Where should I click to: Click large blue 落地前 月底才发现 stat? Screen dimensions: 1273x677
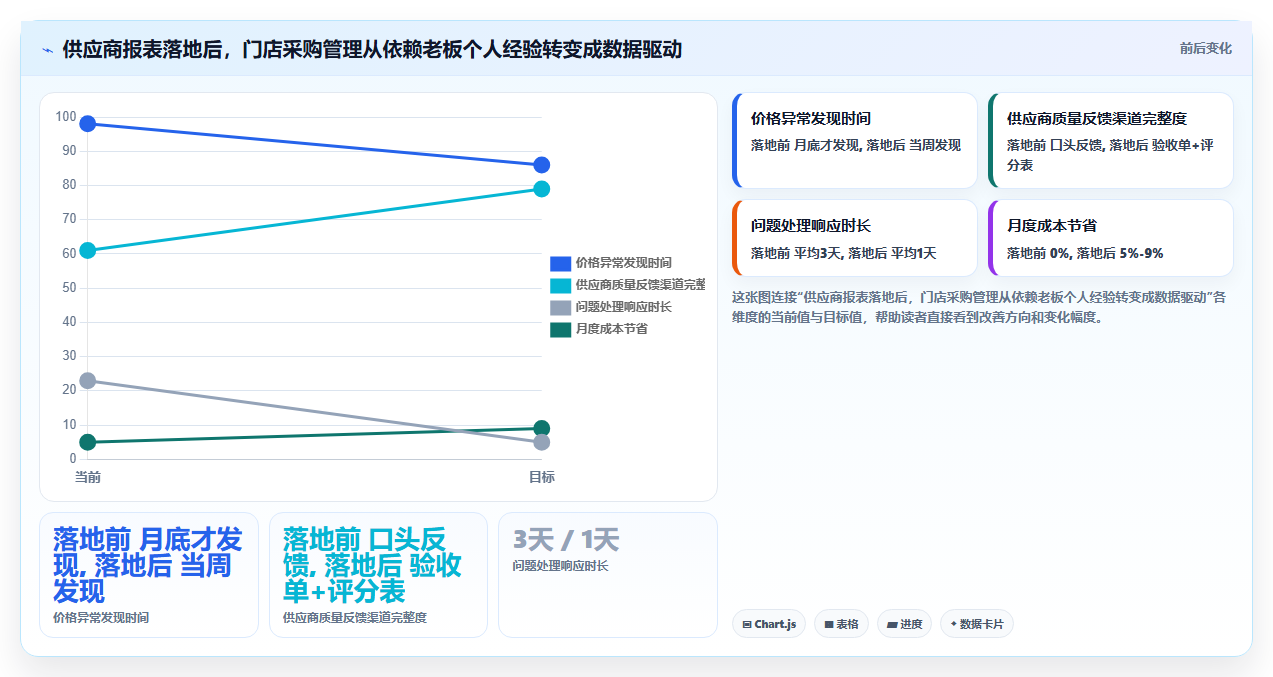click(x=148, y=565)
